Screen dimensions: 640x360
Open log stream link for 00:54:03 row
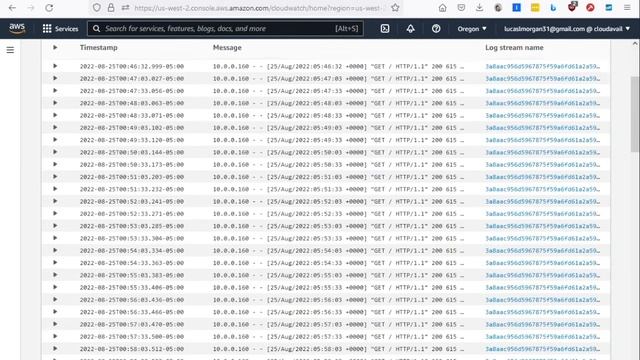(x=542, y=251)
